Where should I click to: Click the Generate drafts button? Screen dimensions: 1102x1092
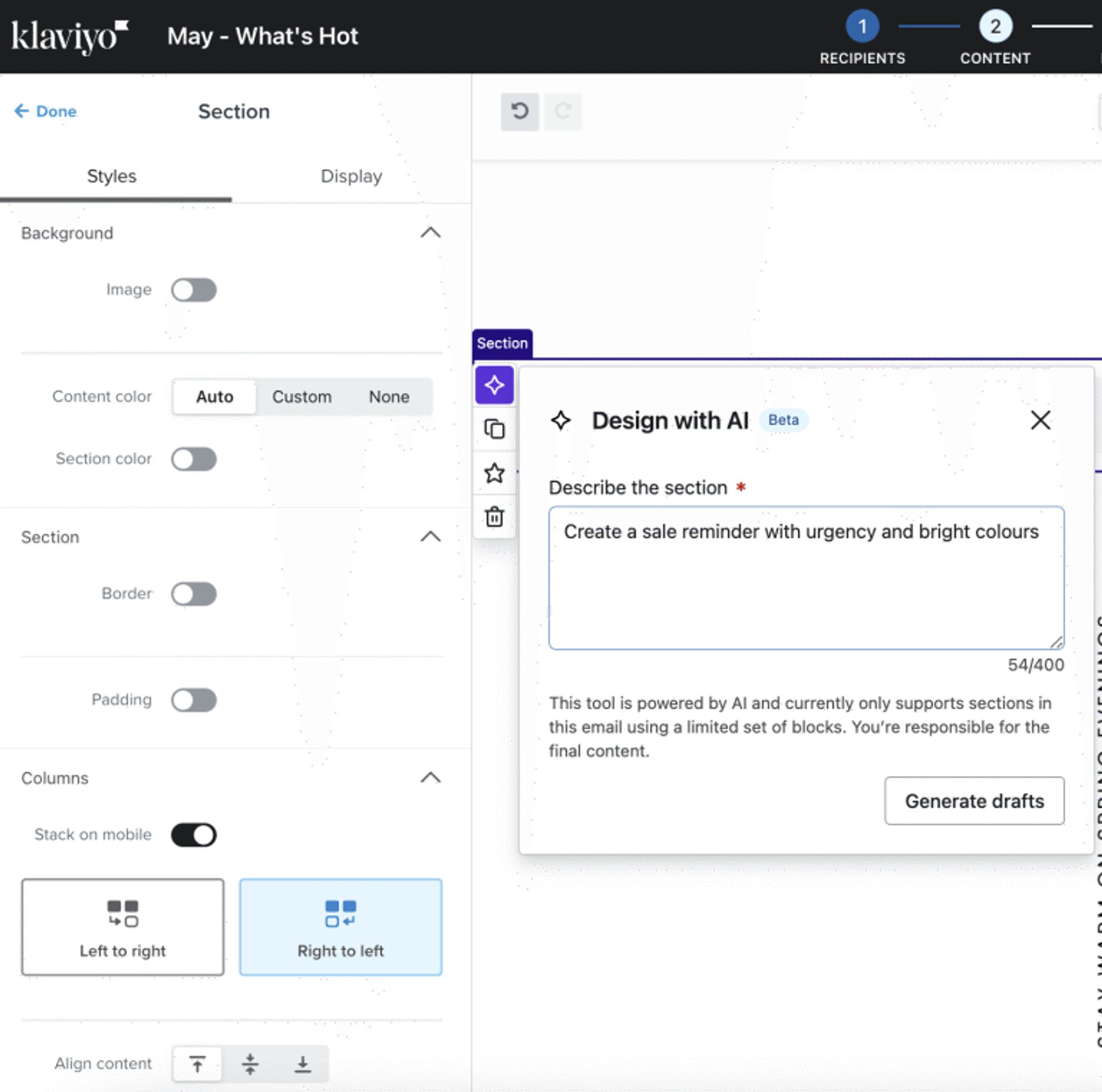(974, 801)
